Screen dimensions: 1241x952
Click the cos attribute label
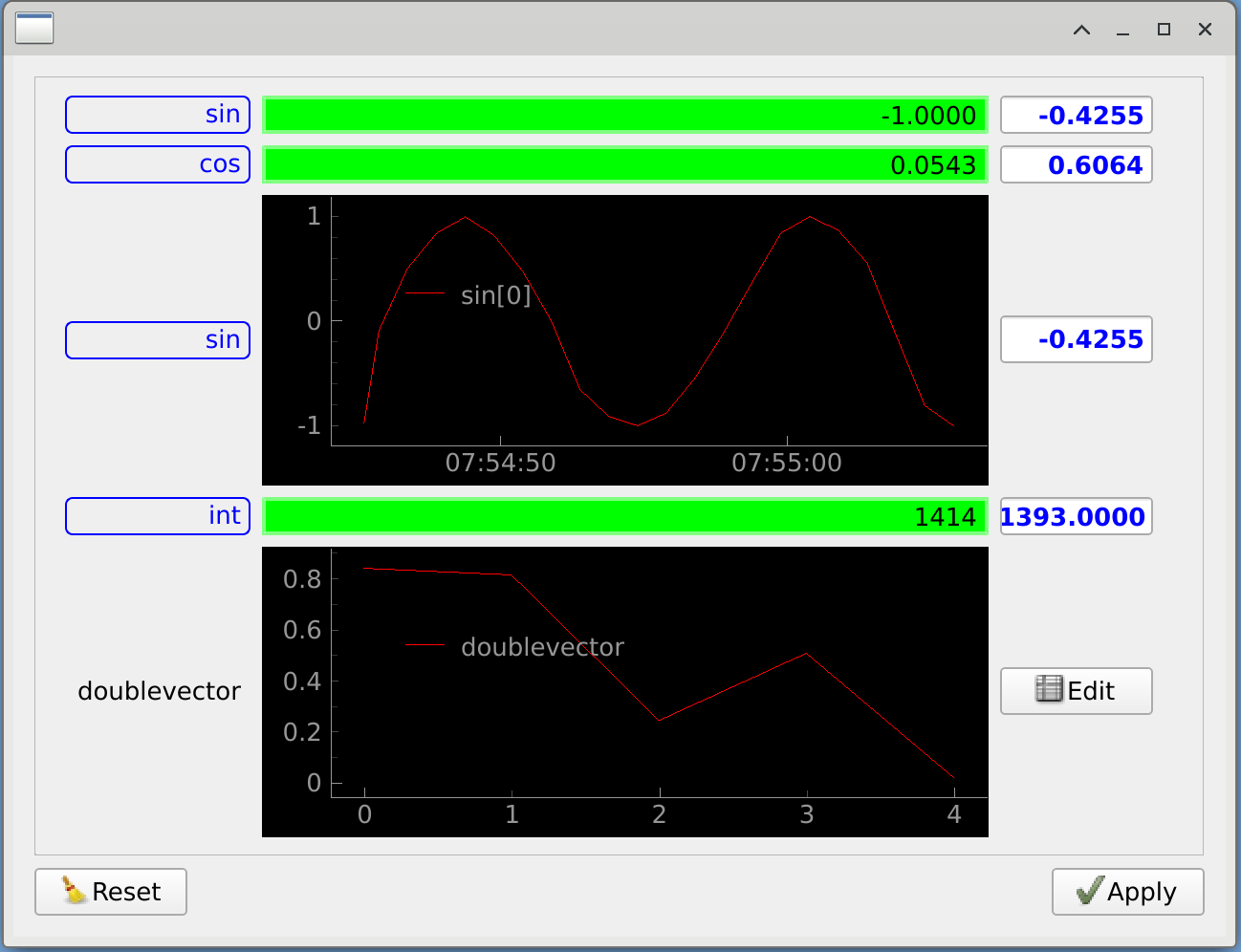158,164
